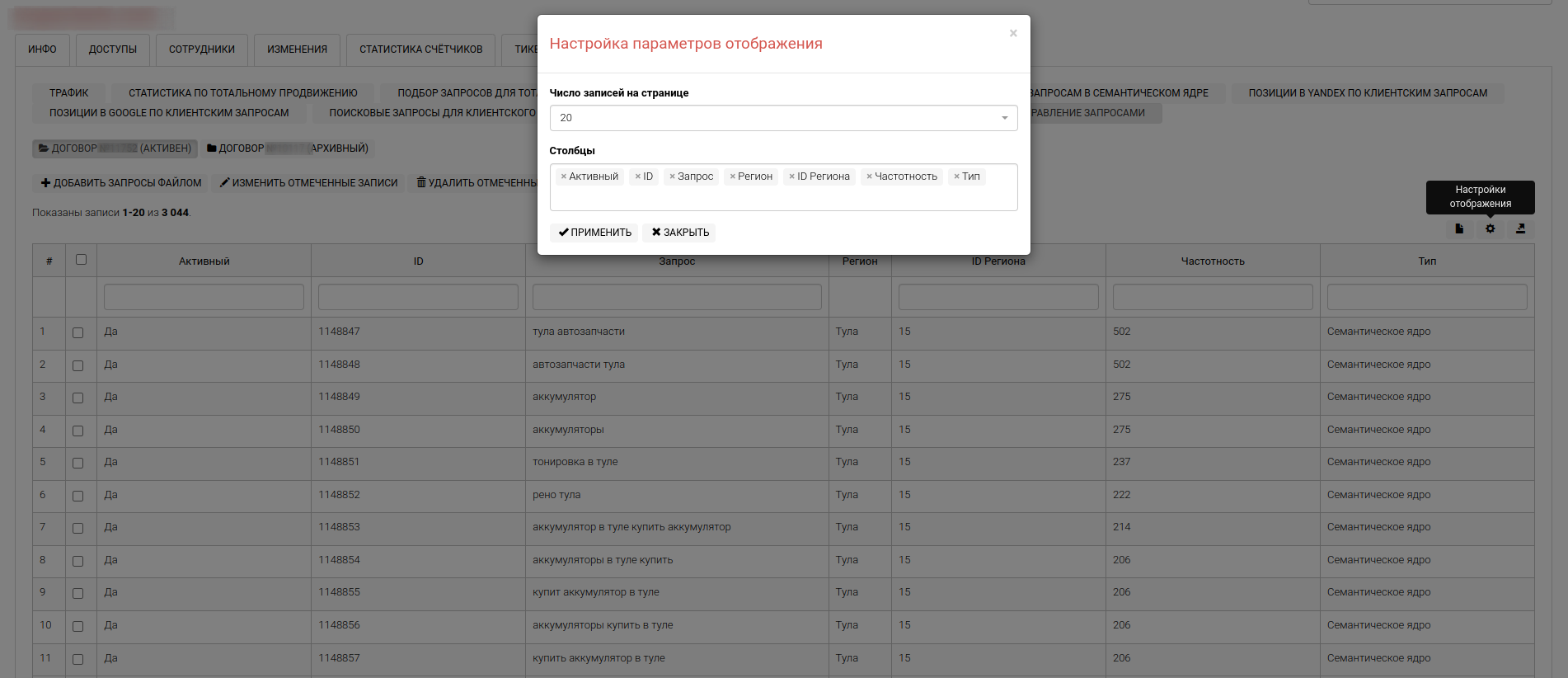Toggle the select-all checkbox in table header

point(81,260)
